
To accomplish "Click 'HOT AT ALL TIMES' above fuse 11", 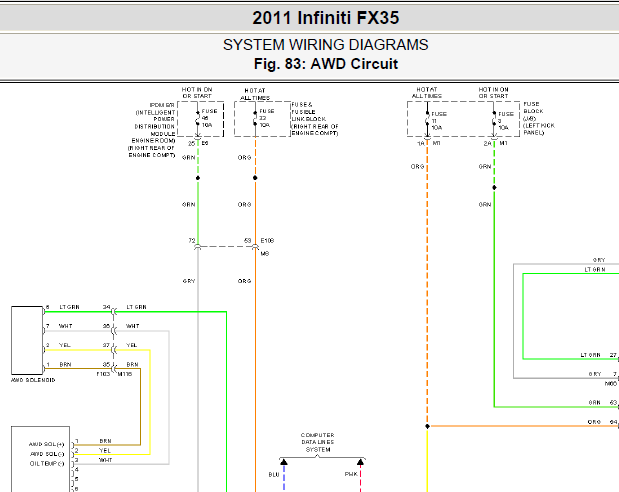I will tap(427, 93).
